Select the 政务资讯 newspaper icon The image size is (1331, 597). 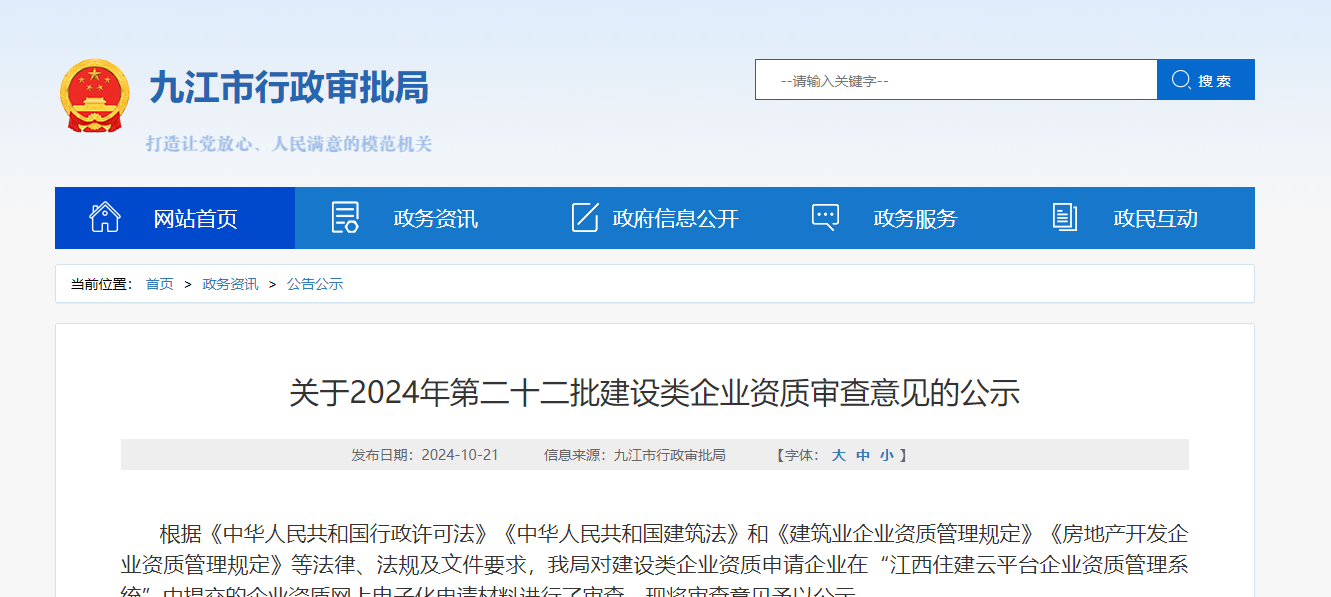pos(344,217)
